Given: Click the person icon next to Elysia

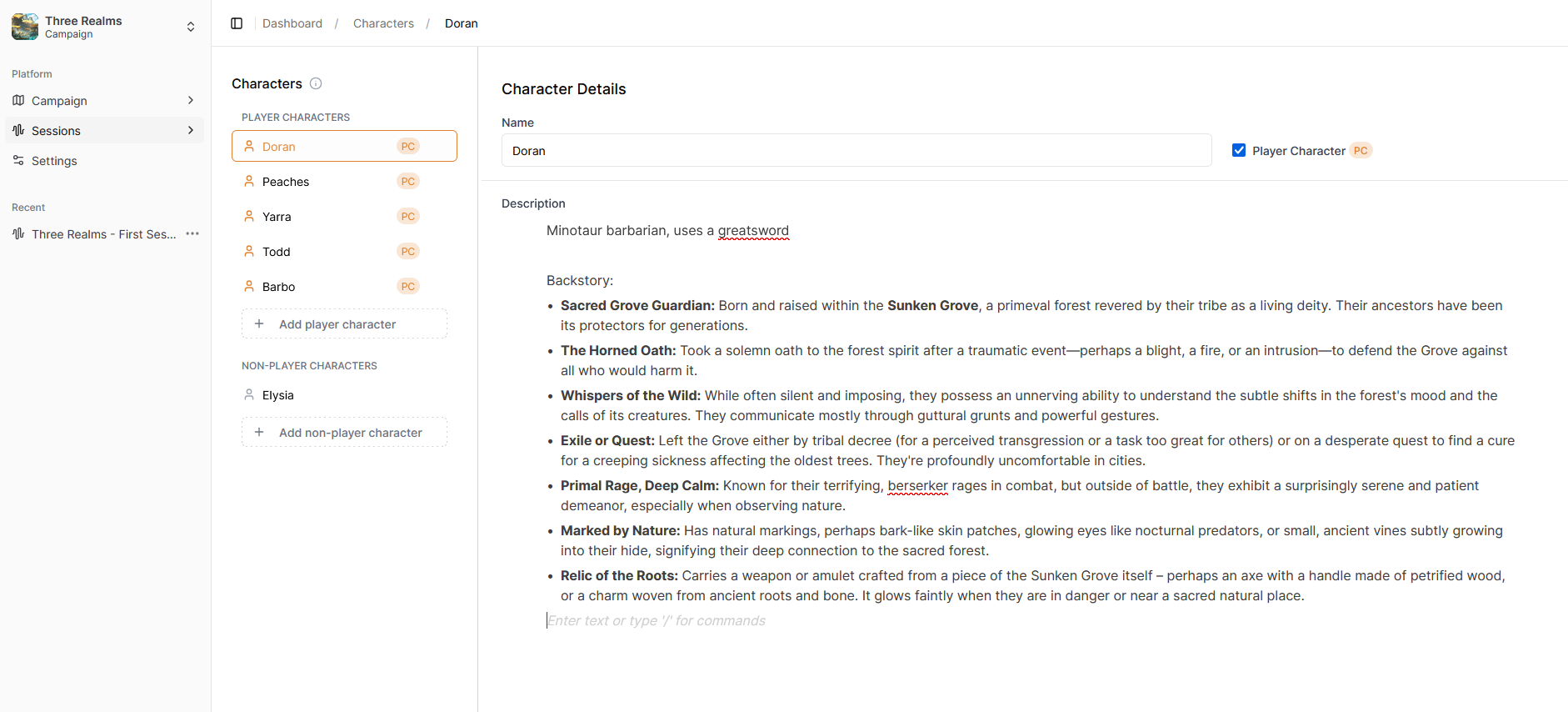Looking at the screenshot, I should click(249, 395).
